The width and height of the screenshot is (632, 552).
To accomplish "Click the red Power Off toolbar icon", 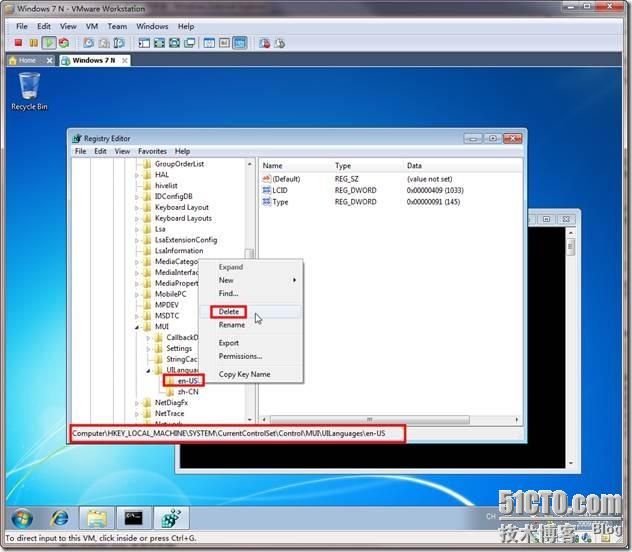I will [x=18, y=43].
